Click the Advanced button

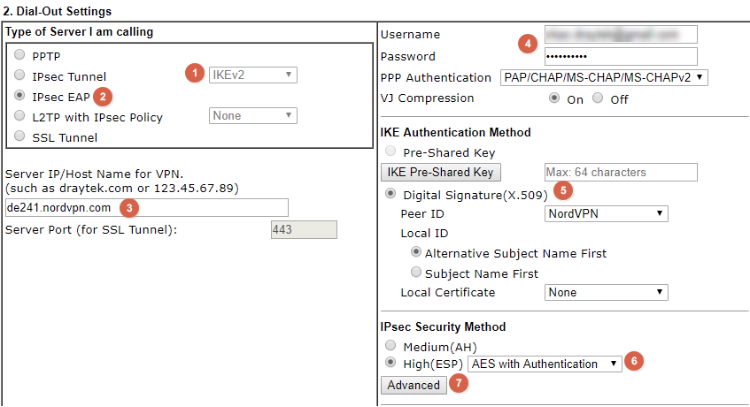tap(413, 385)
